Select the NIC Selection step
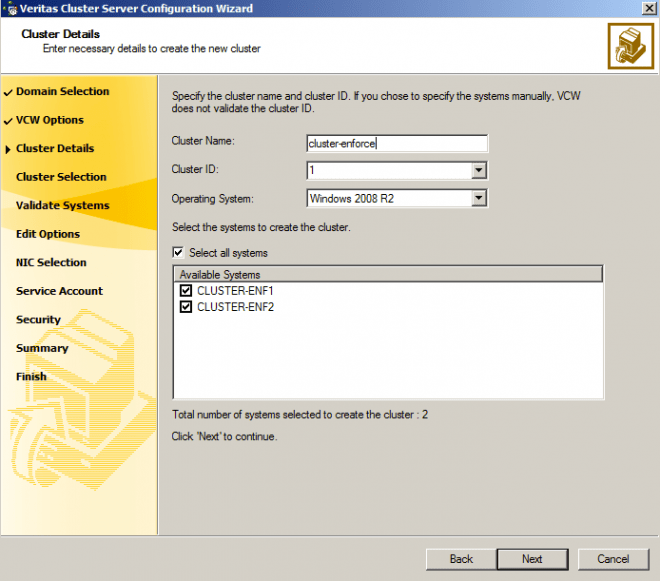The image size is (660, 581). click(x=51, y=262)
